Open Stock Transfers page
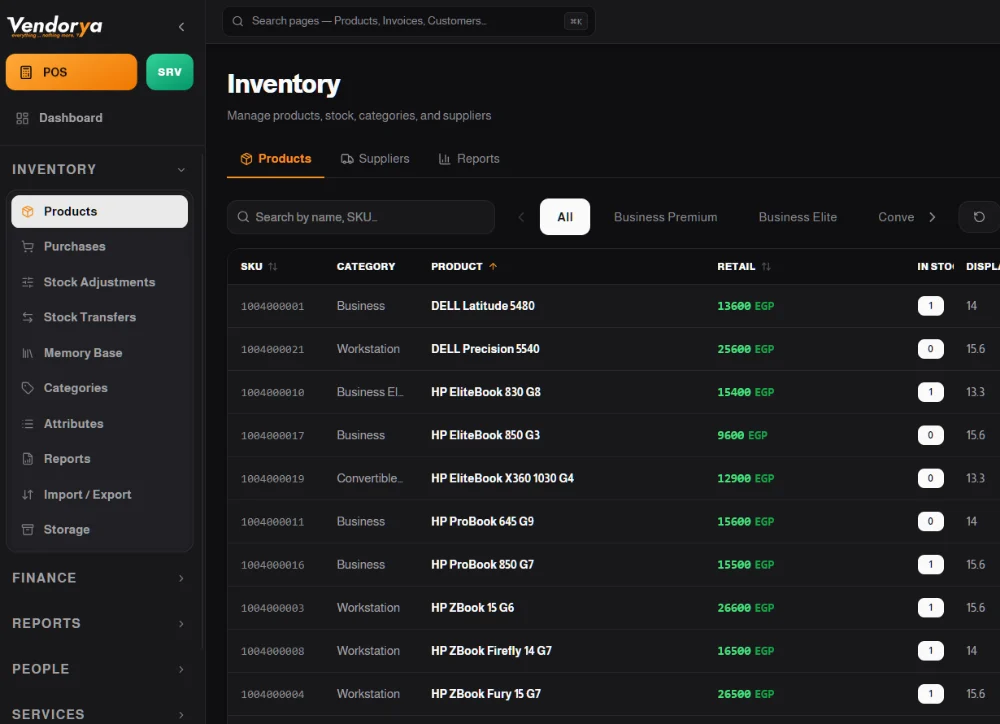 point(99,317)
